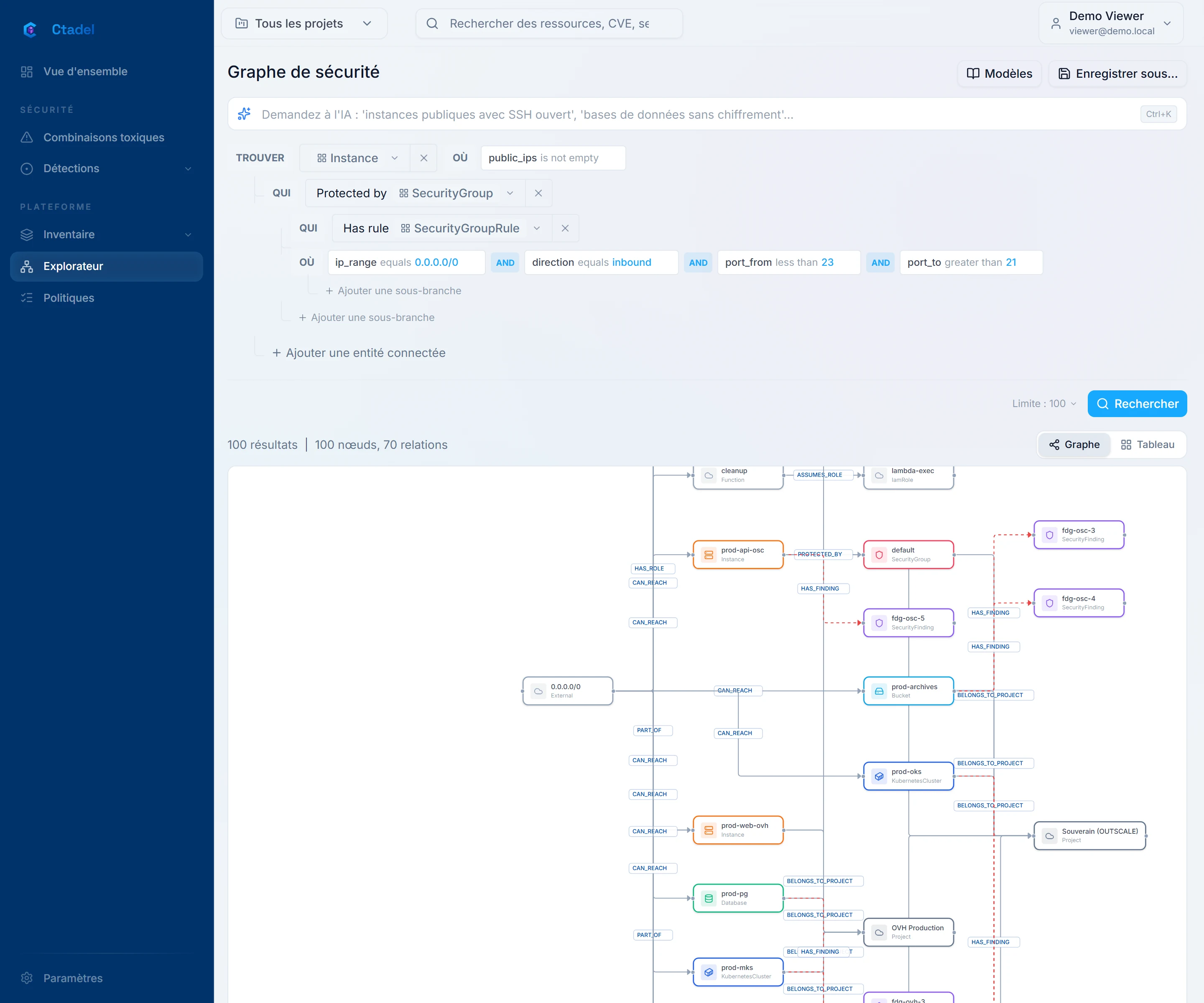Open Combinaisons toxiques page

point(107,137)
